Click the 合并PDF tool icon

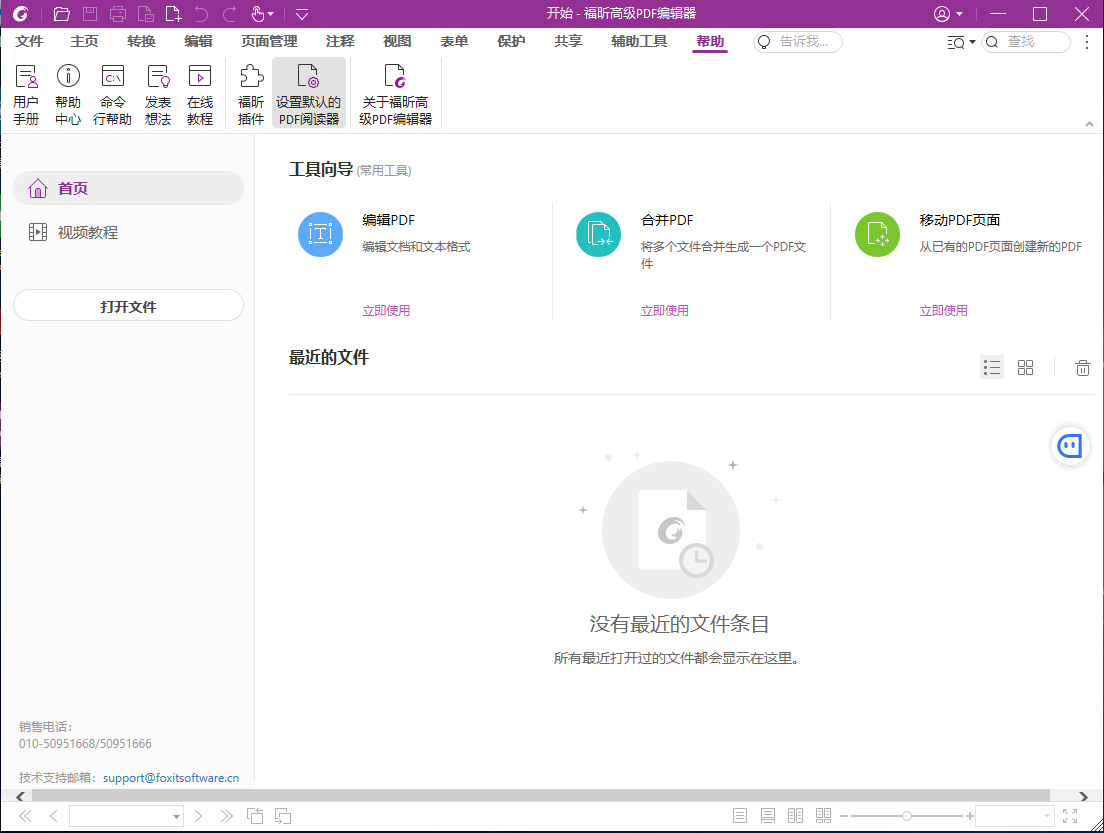(x=598, y=234)
